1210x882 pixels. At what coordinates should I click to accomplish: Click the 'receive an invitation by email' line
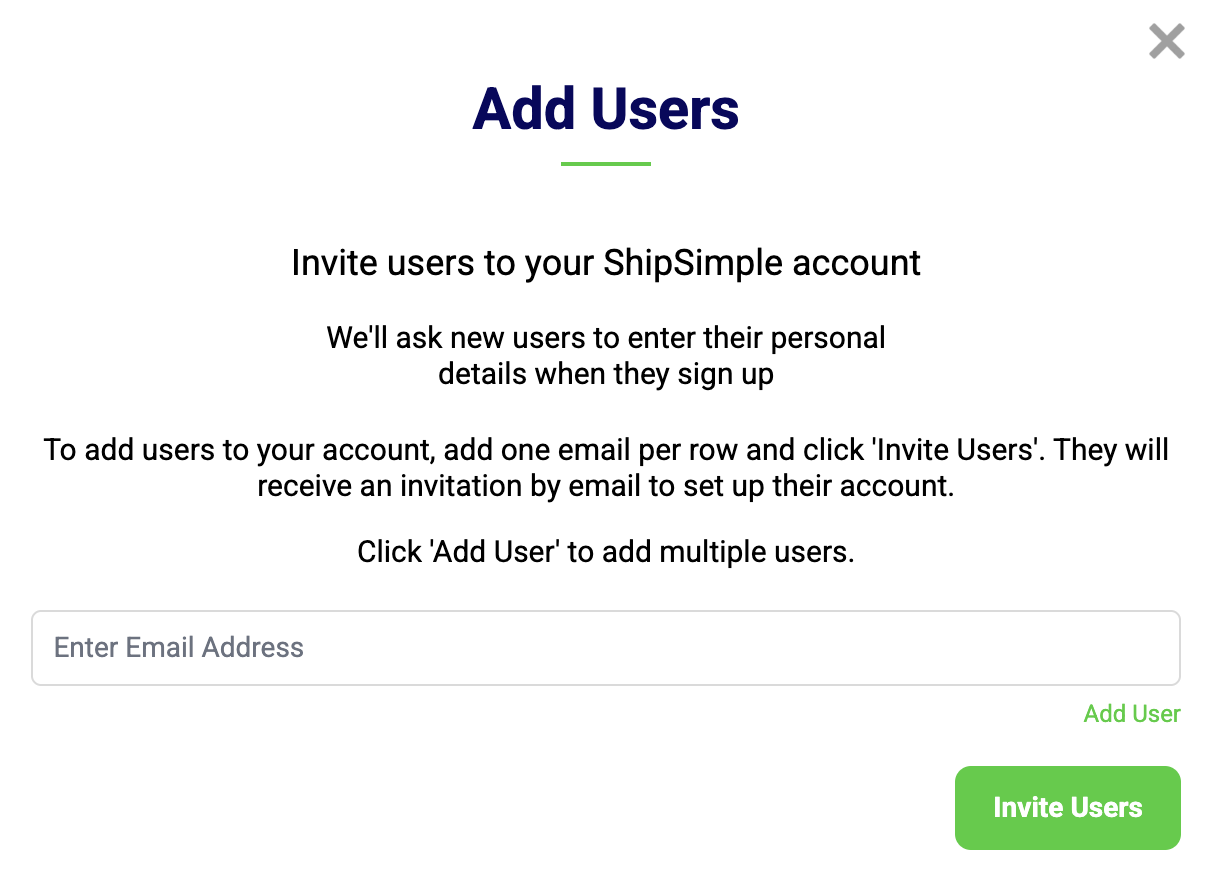(x=605, y=487)
